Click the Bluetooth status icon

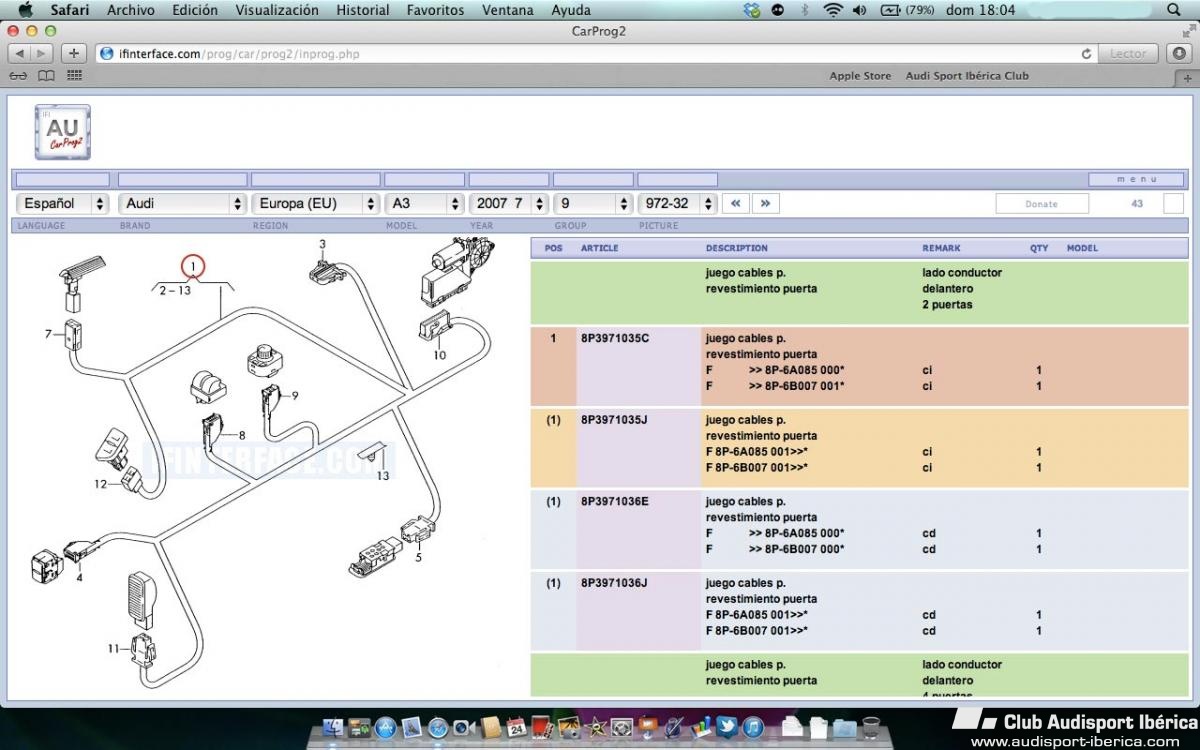coord(805,10)
